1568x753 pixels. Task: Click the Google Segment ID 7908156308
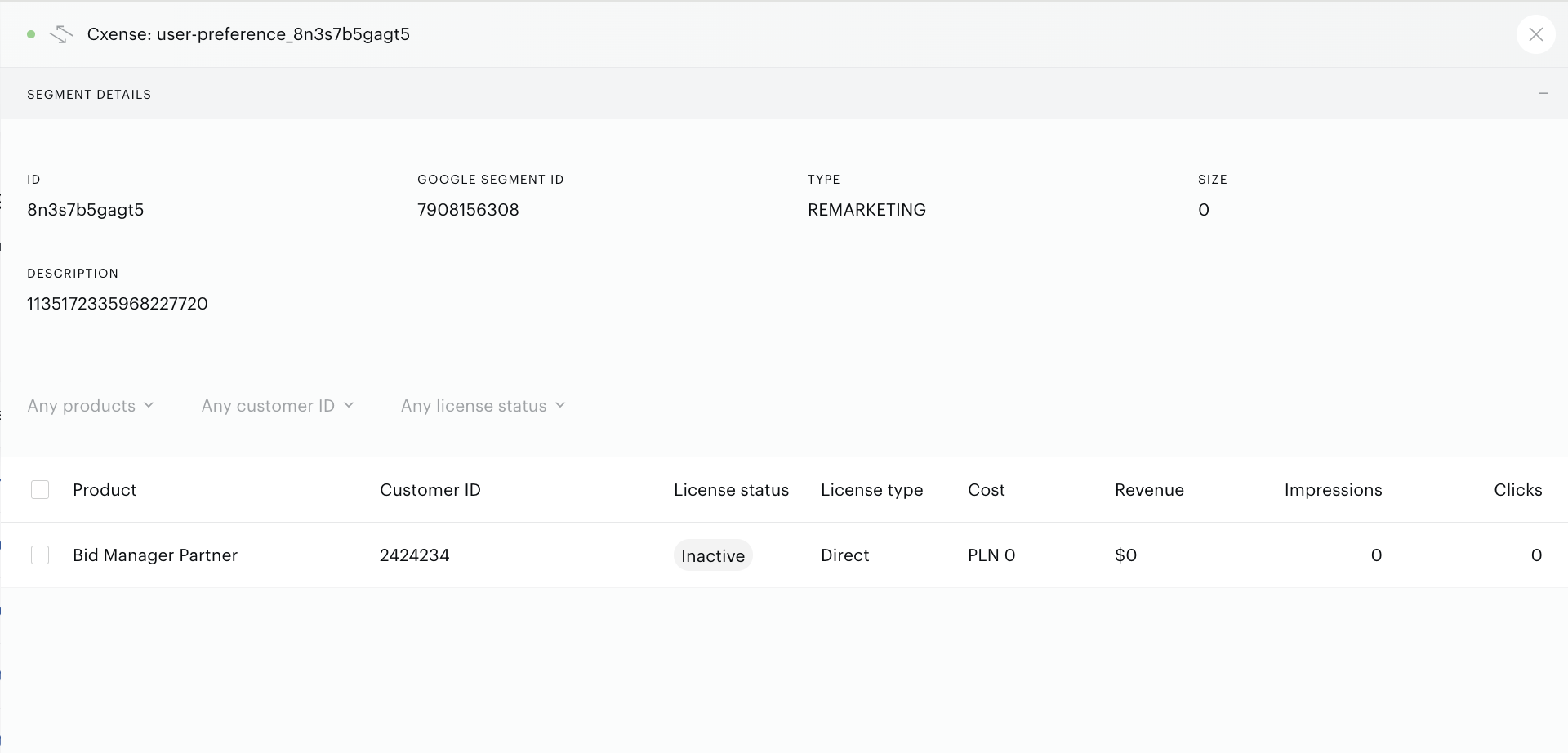click(468, 210)
